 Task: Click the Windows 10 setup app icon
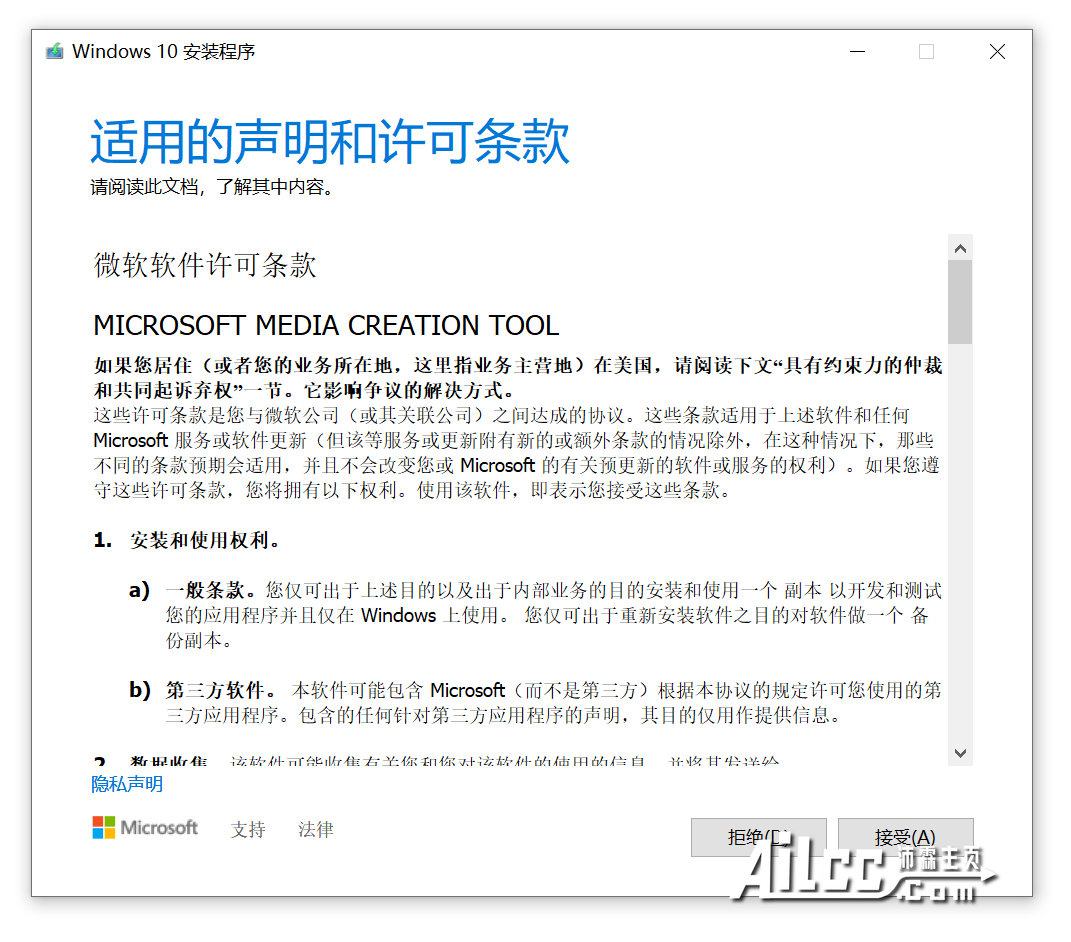(x=55, y=51)
